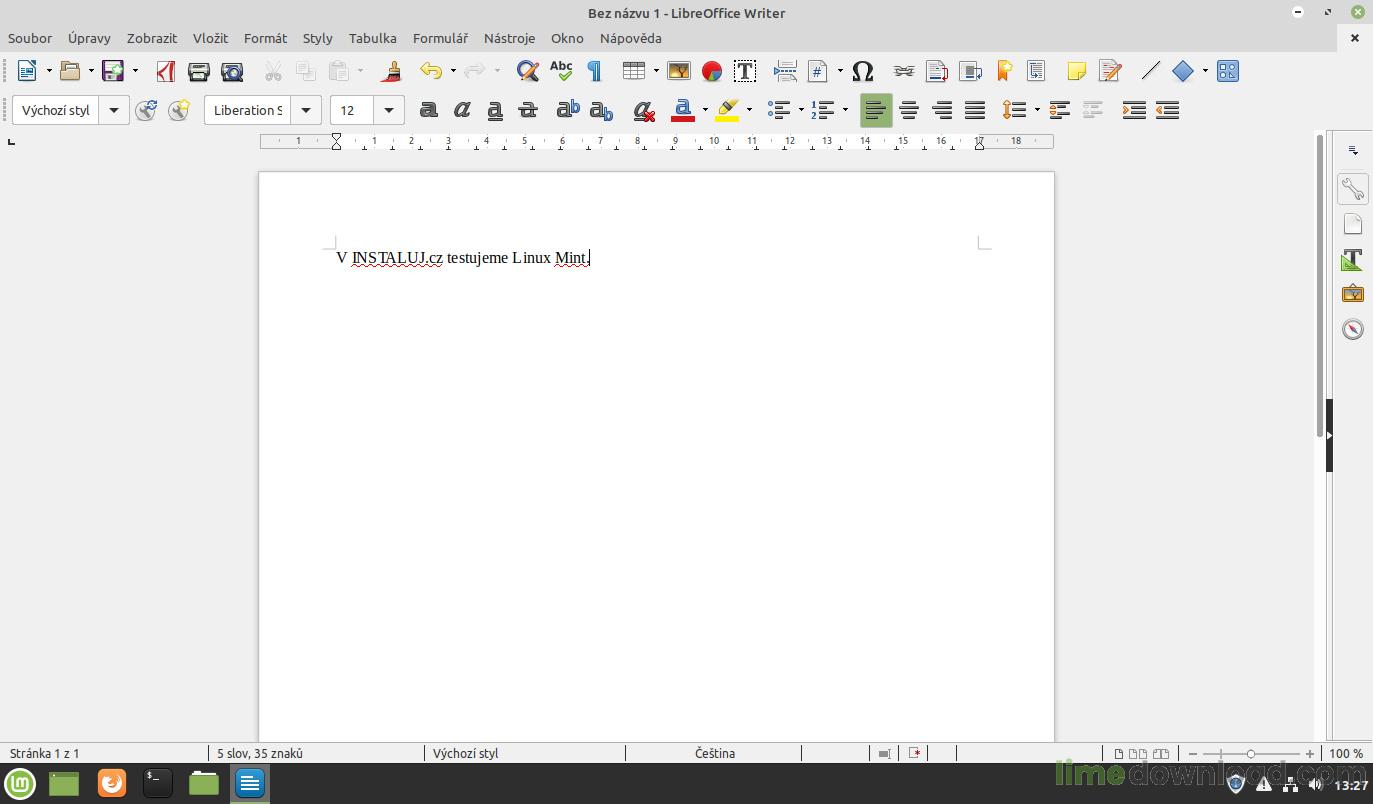Open the Nástroje menu
The width and height of the screenshot is (1373, 804).
click(x=509, y=38)
